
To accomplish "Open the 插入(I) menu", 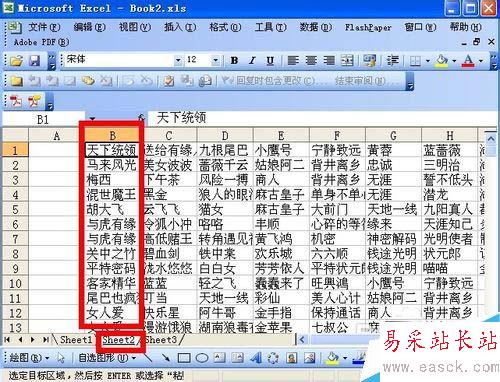I will click(180, 27).
